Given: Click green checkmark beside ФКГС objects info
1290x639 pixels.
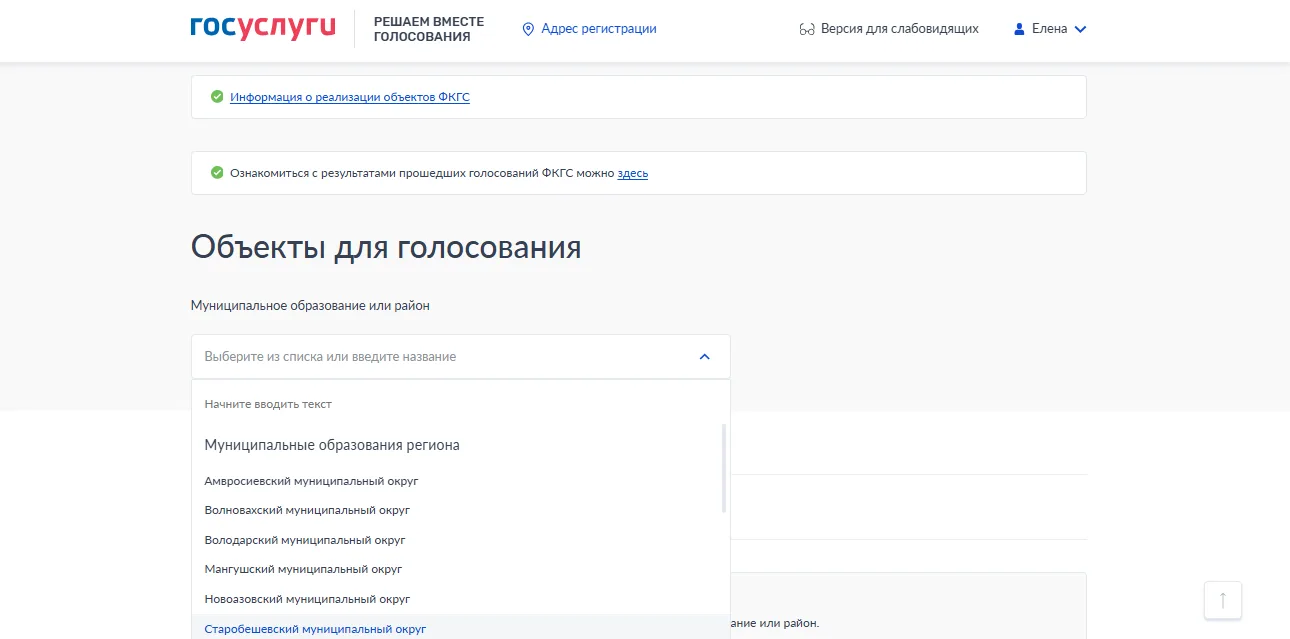Looking at the screenshot, I should coord(217,97).
